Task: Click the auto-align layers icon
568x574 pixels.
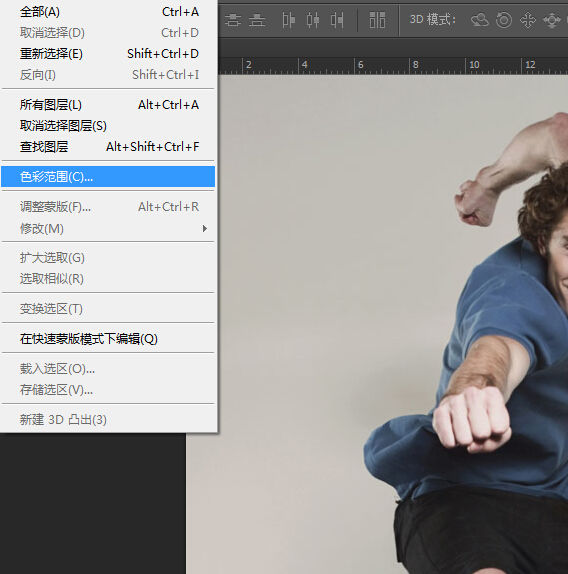Action: (377, 20)
